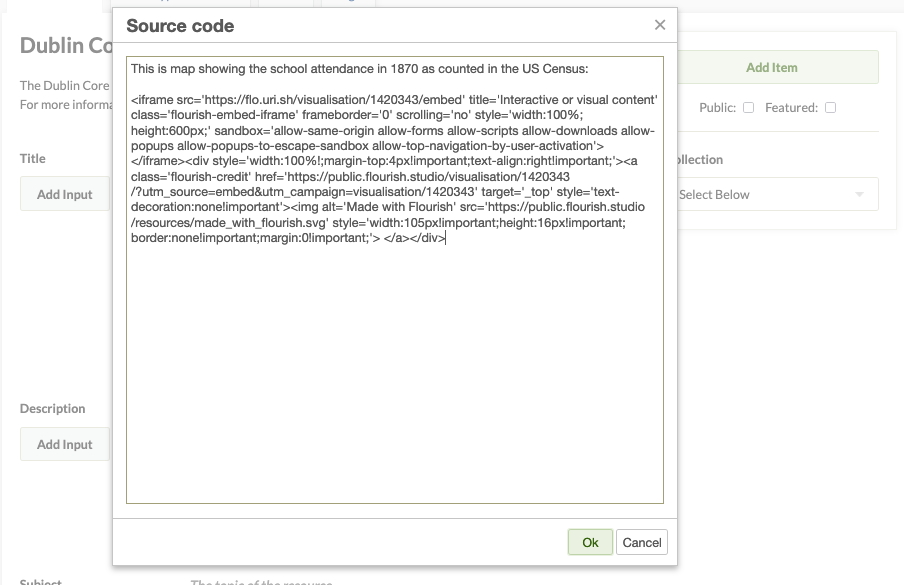Click the Source code dialog title
Image resolution: width=904 pixels, height=585 pixels.
(x=180, y=26)
